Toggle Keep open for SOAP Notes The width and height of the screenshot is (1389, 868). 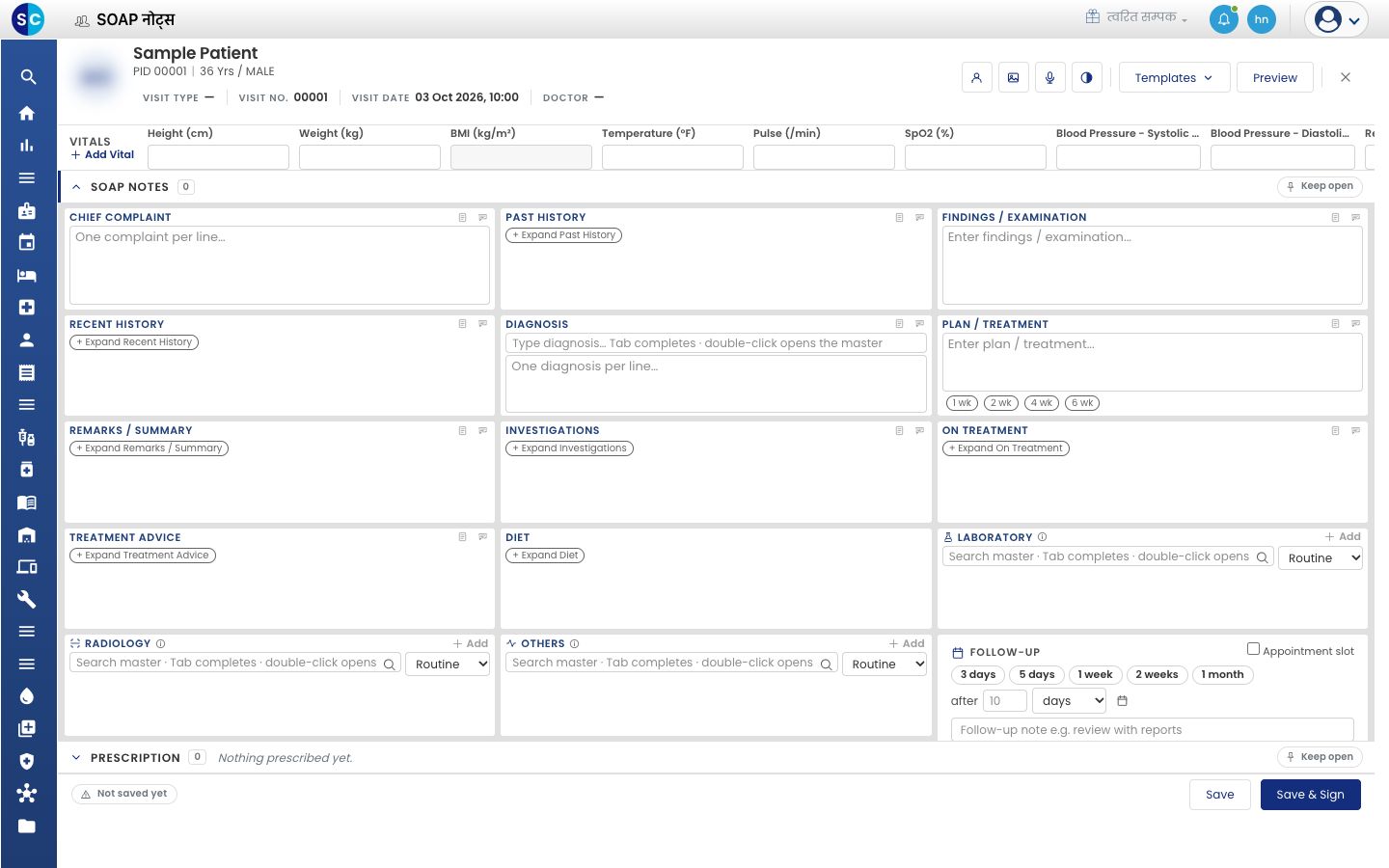(1320, 186)
